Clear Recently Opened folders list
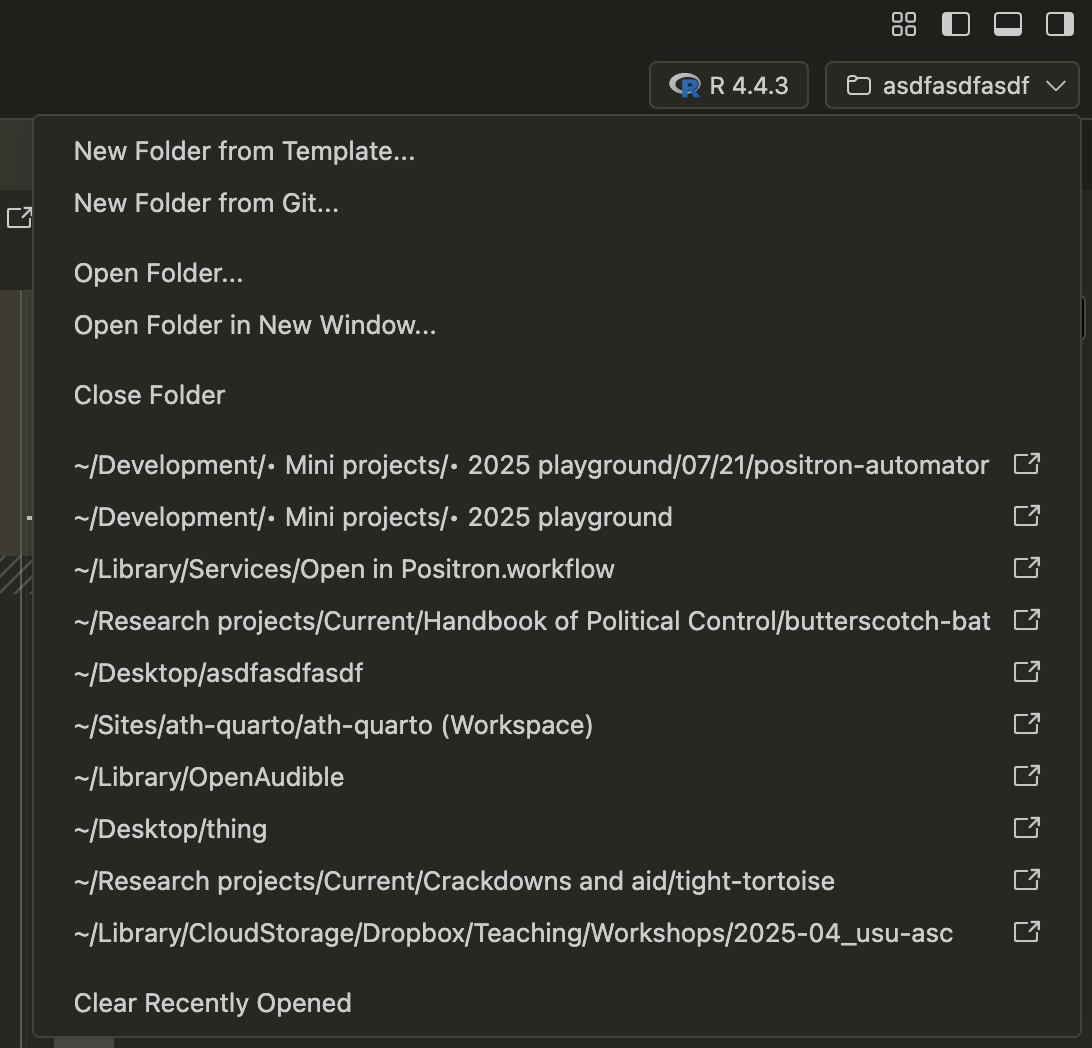Screen dimensions: 1092x1048 [x=212, y=1003]
